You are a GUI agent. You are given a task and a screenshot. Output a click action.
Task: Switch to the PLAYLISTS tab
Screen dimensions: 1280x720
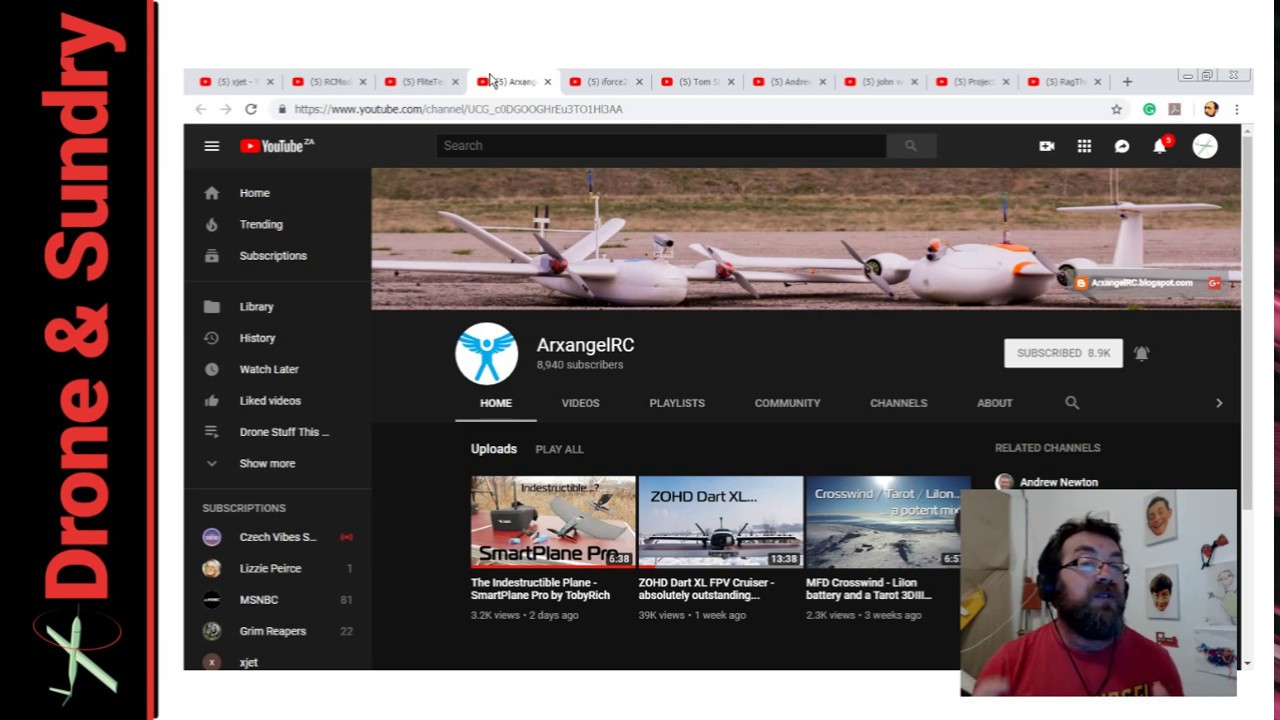pyautogui.click(x=677, y=403)
